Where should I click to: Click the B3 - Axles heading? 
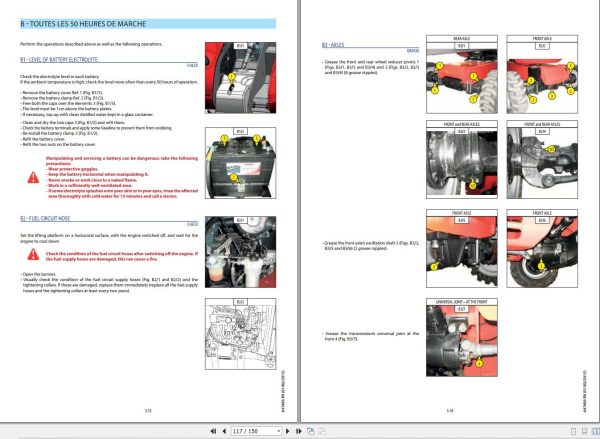[x=333, y=45]
